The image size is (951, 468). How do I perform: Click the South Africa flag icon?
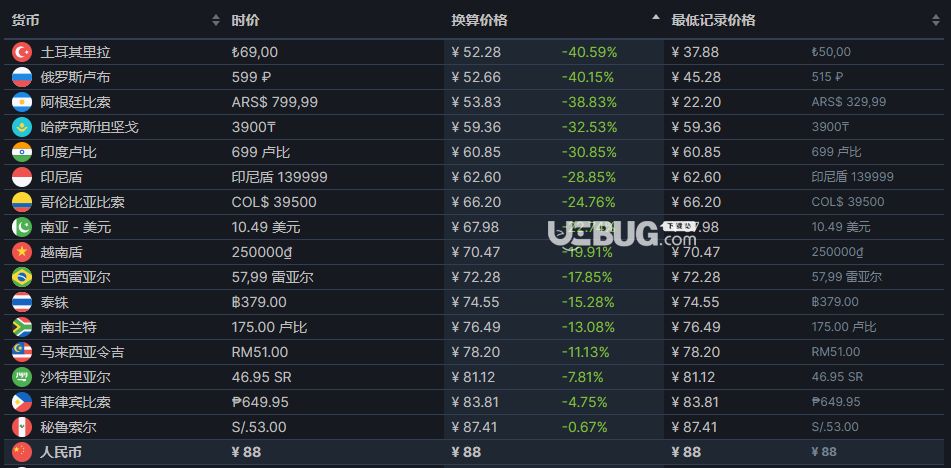coord(22,327)
